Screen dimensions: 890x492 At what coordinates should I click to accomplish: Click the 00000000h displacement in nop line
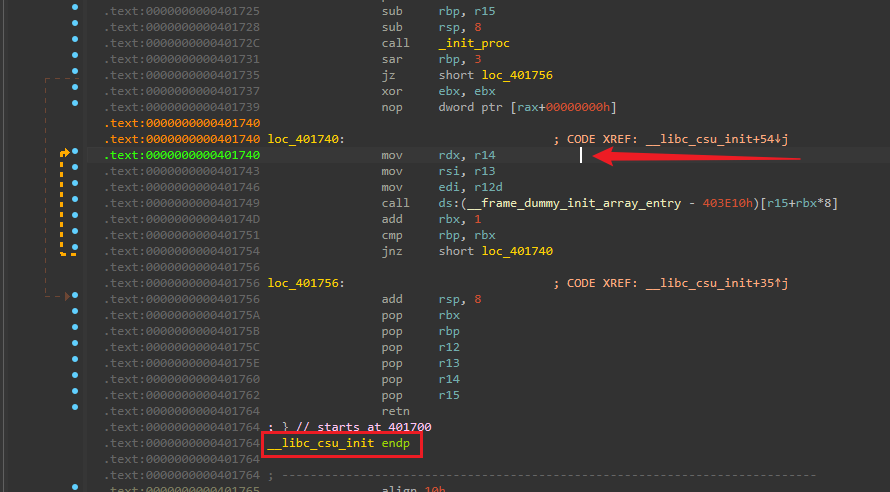pyautogui.click(x=577, y=107)
